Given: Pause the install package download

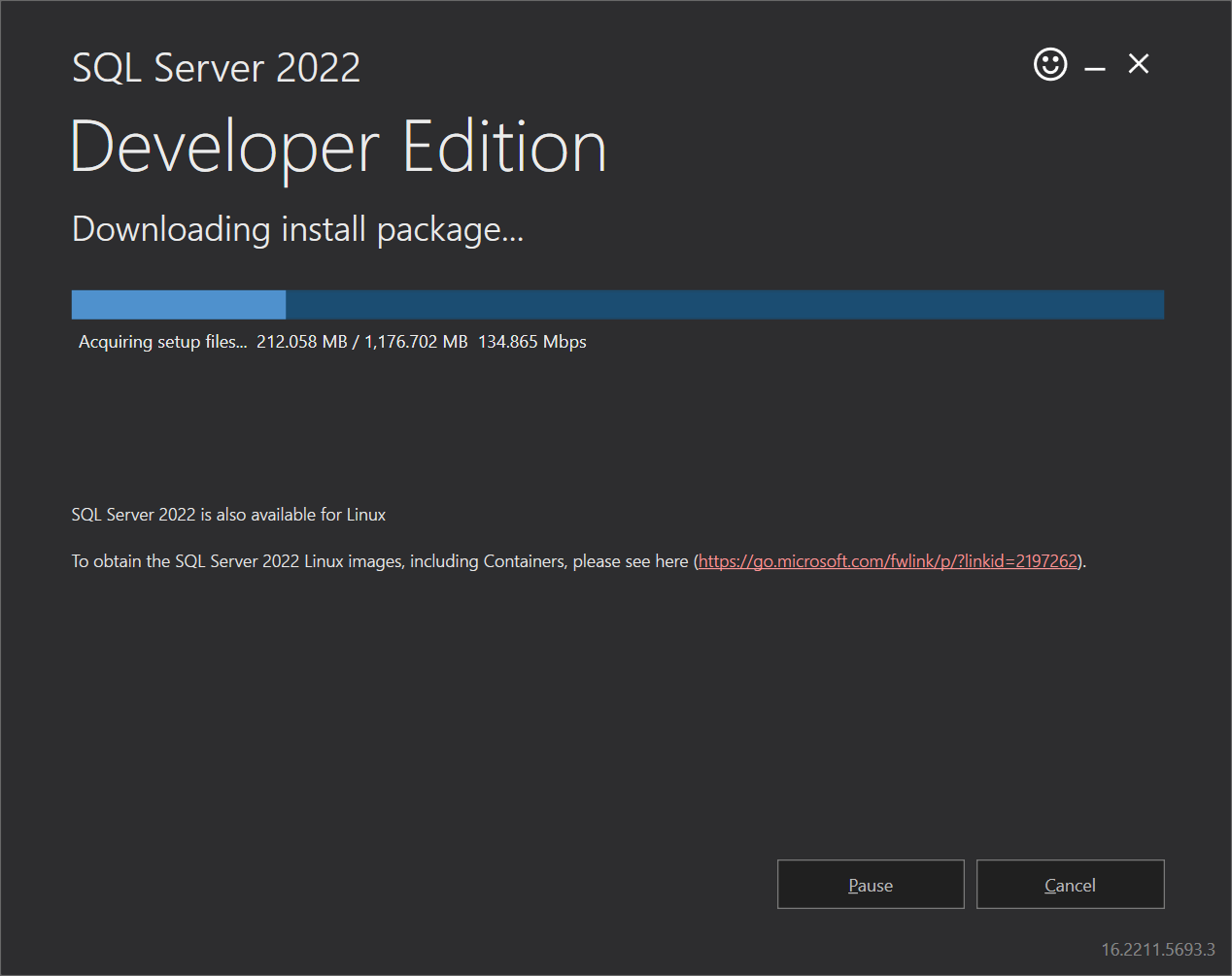Looking at the screenshot, I should 871,884.
